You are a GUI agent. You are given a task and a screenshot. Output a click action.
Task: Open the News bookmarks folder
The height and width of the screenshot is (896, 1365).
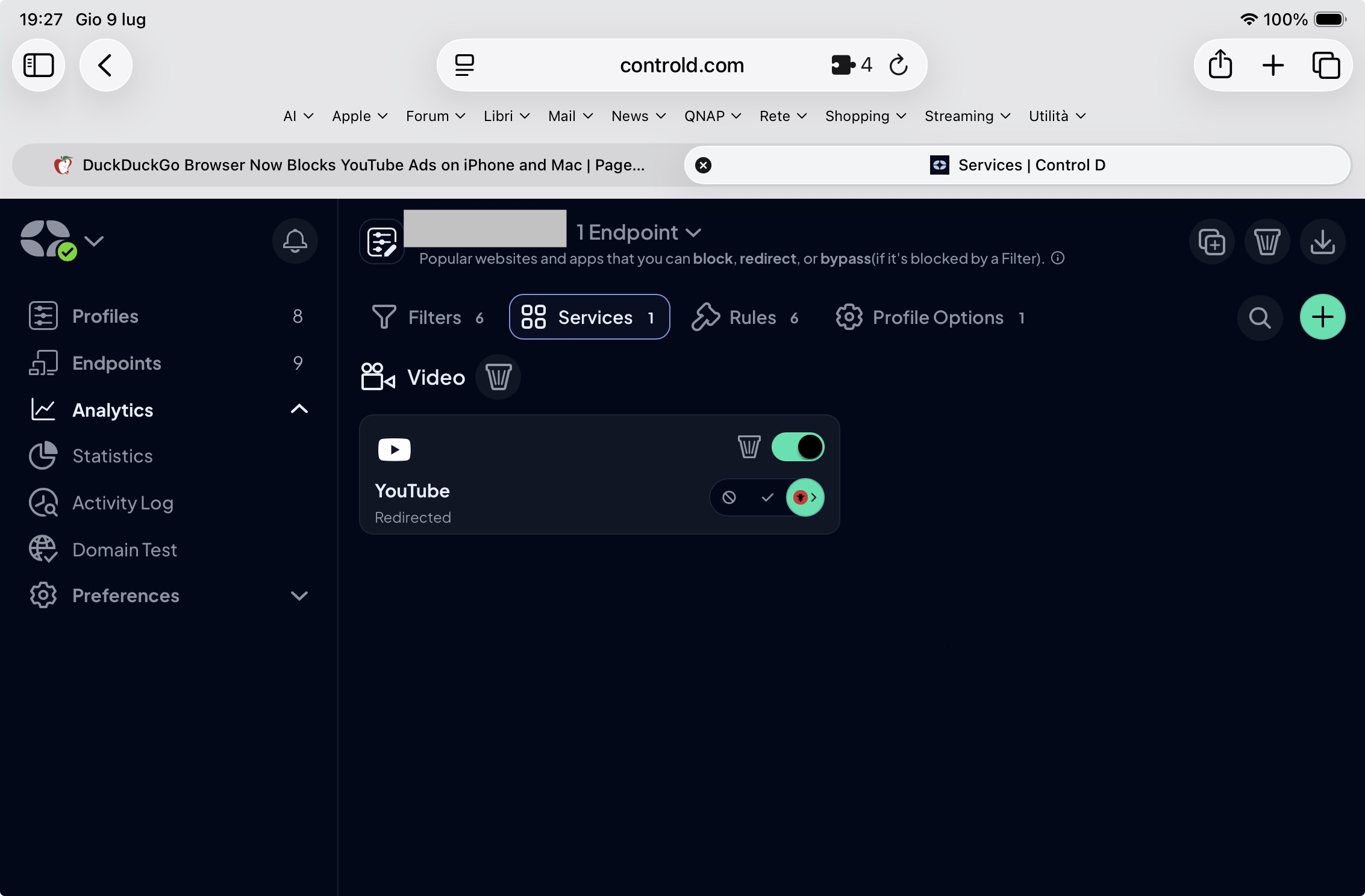point(639,116)
